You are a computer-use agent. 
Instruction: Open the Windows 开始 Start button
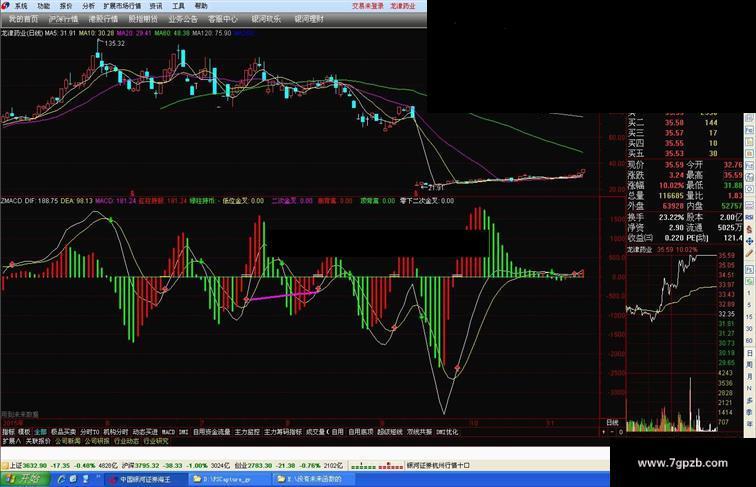[x=25, y=479]
